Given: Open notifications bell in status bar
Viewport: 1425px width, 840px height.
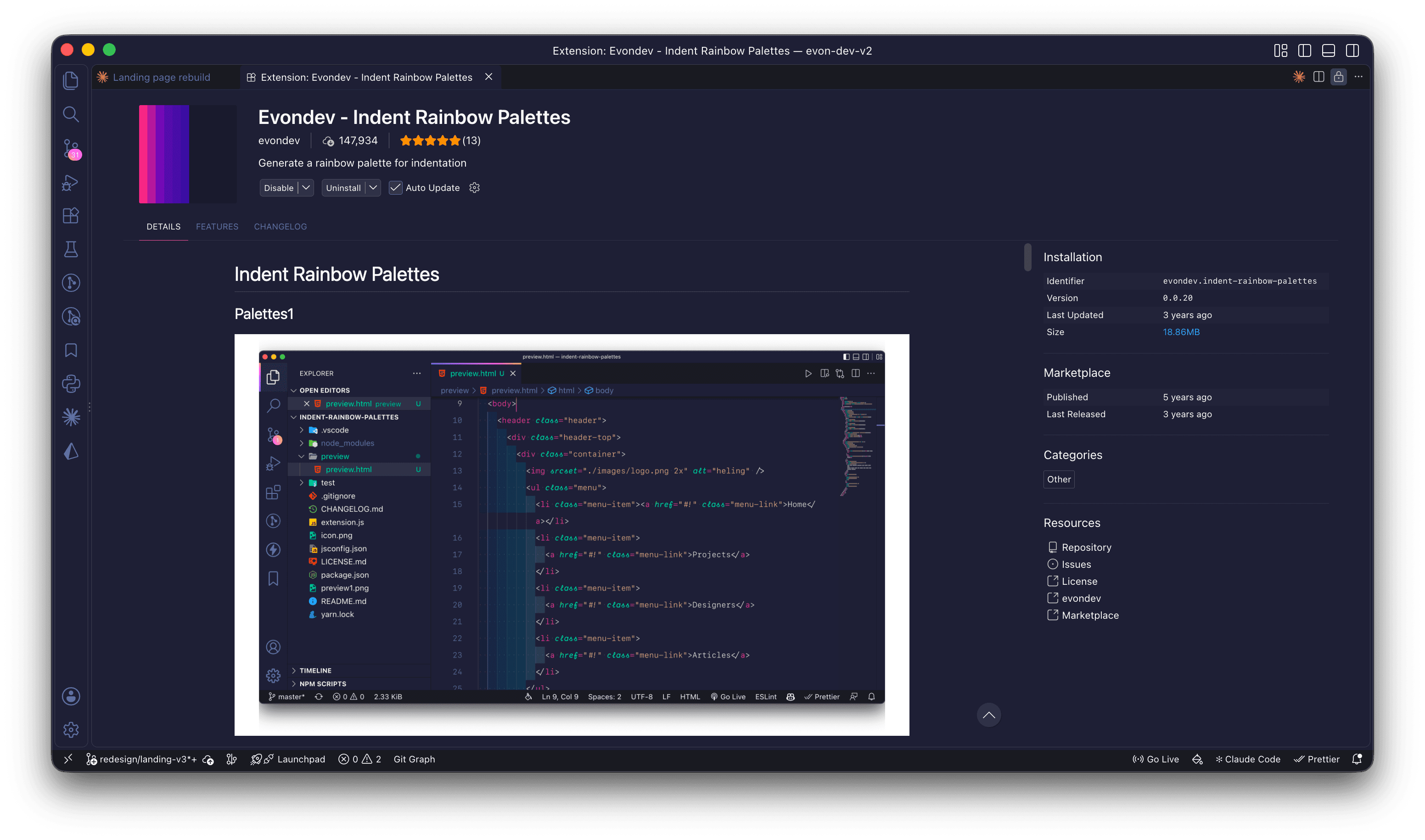Looking at the screenshot, I should coord(1357,759).
